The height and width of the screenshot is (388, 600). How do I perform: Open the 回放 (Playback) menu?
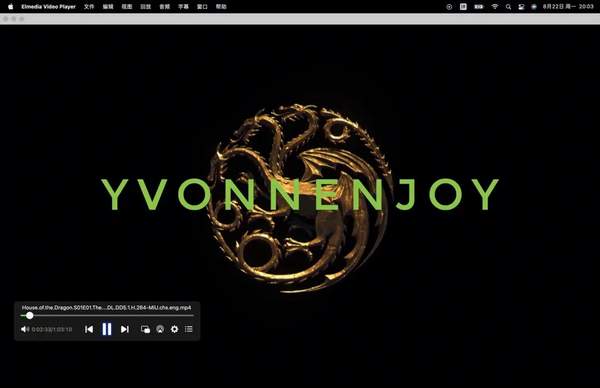pyautogui.click(x=145, y=7)
